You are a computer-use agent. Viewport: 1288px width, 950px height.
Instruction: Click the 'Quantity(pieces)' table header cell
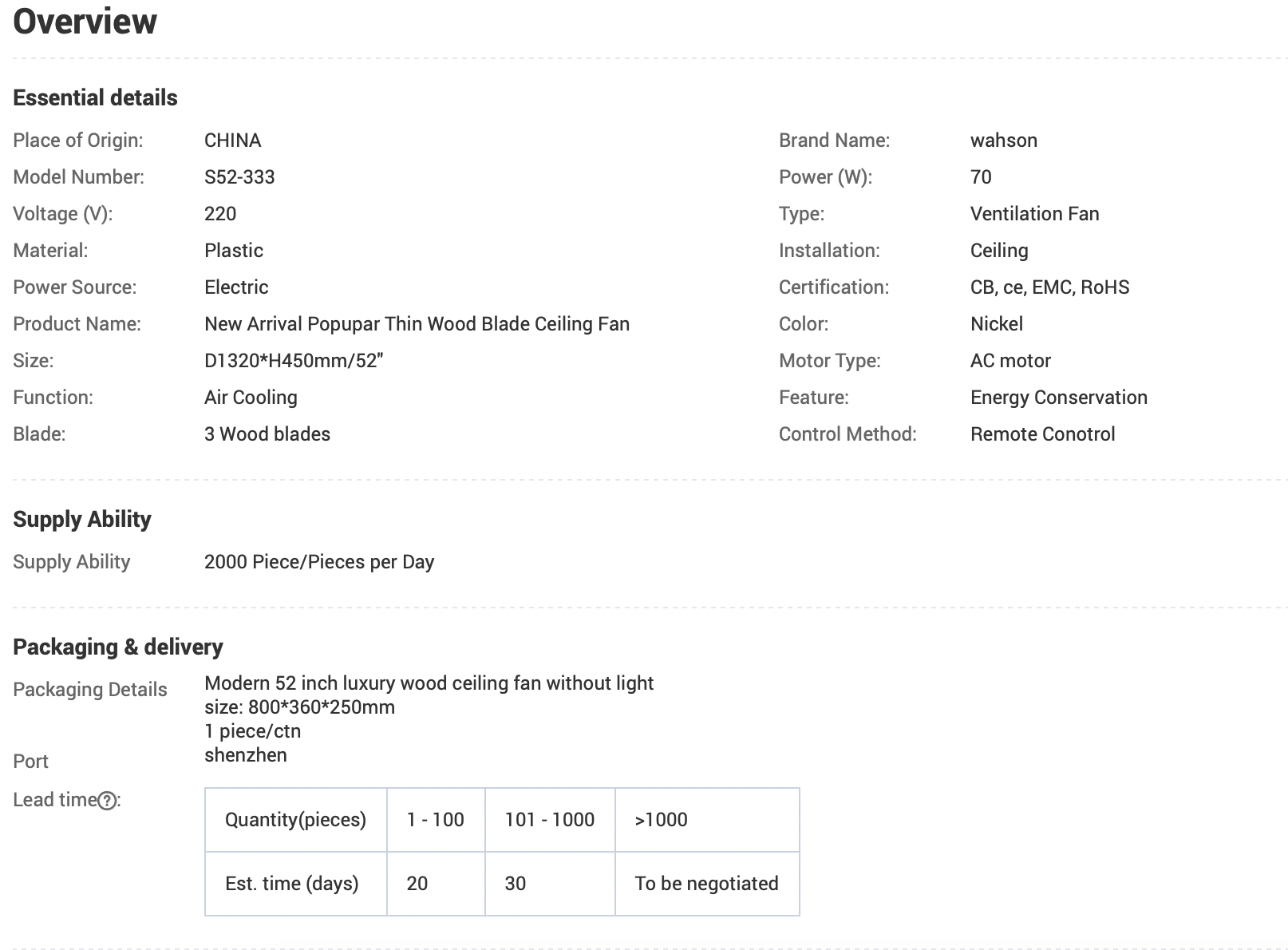coord(295,819)
